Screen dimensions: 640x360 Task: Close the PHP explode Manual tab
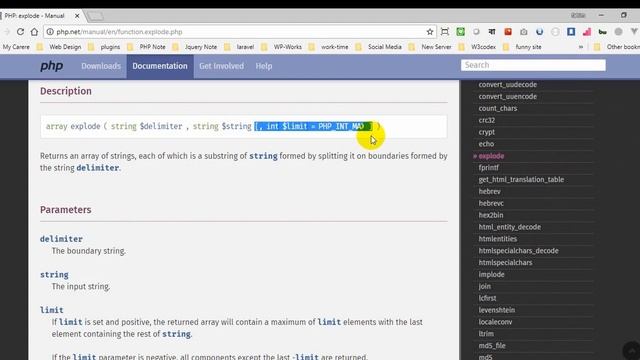pos(77,16)
